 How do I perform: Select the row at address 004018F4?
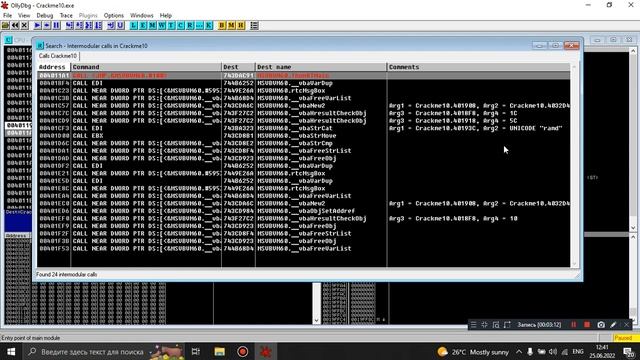coord(304,83)
